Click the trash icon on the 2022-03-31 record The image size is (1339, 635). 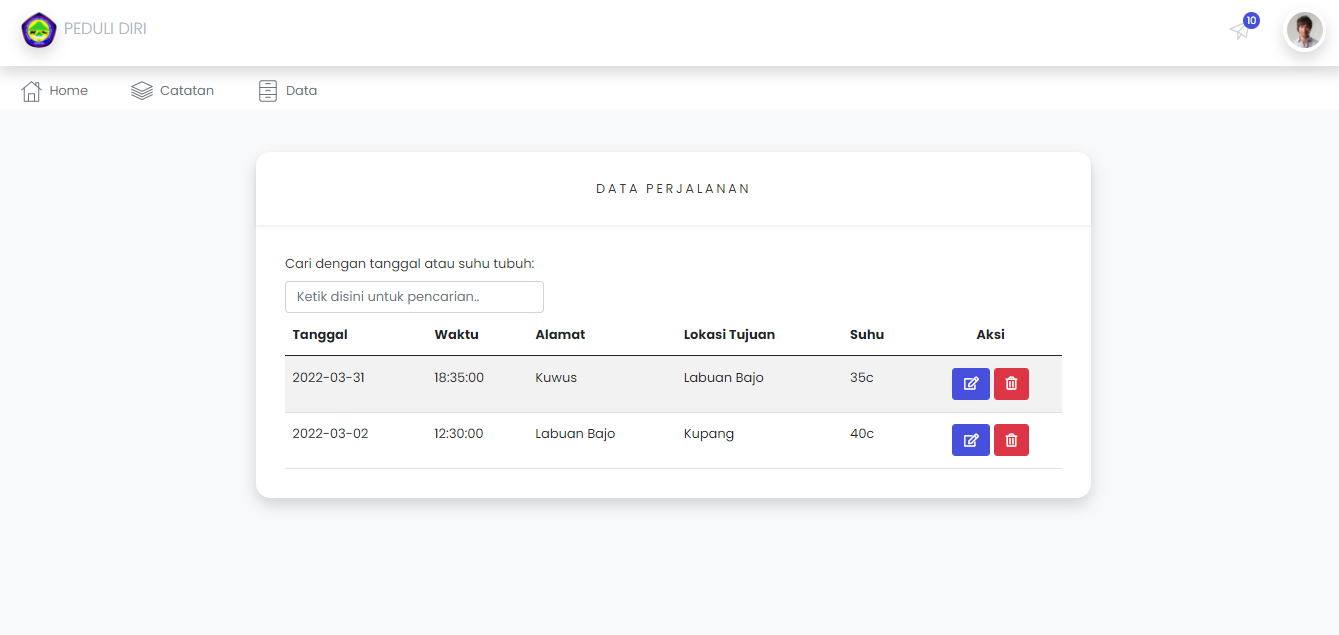point(1011,383)
